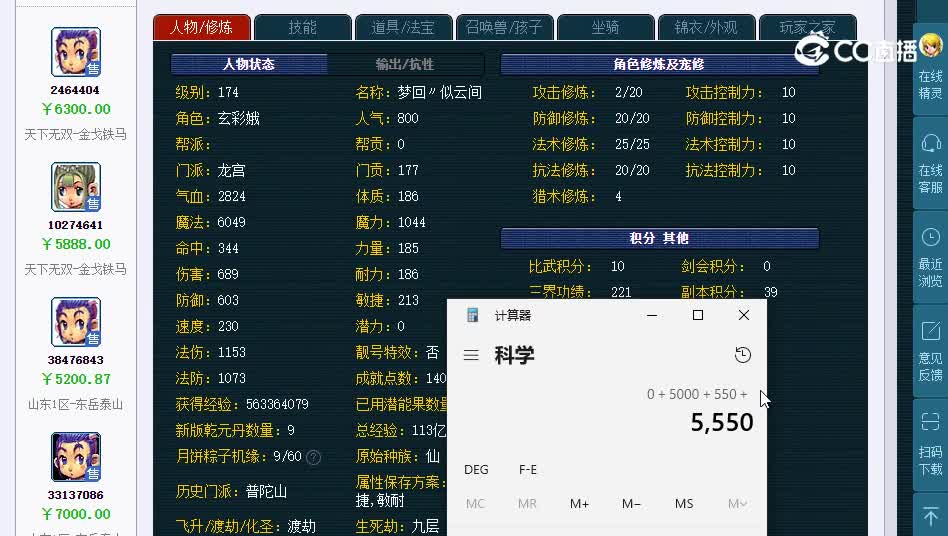This screenshot has width=948, height=536.
Task: Click expression 0 + 5000 + 550 +
Action: click(697, 395)
